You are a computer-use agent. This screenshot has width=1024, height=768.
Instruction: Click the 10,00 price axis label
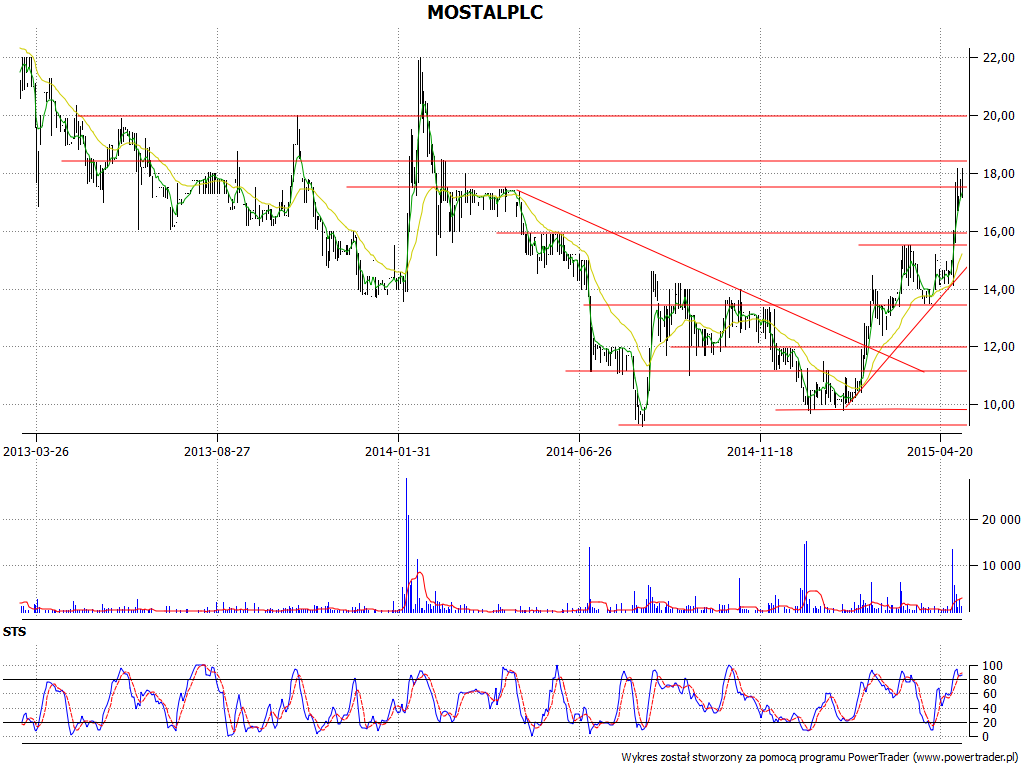tap(999, 405)
